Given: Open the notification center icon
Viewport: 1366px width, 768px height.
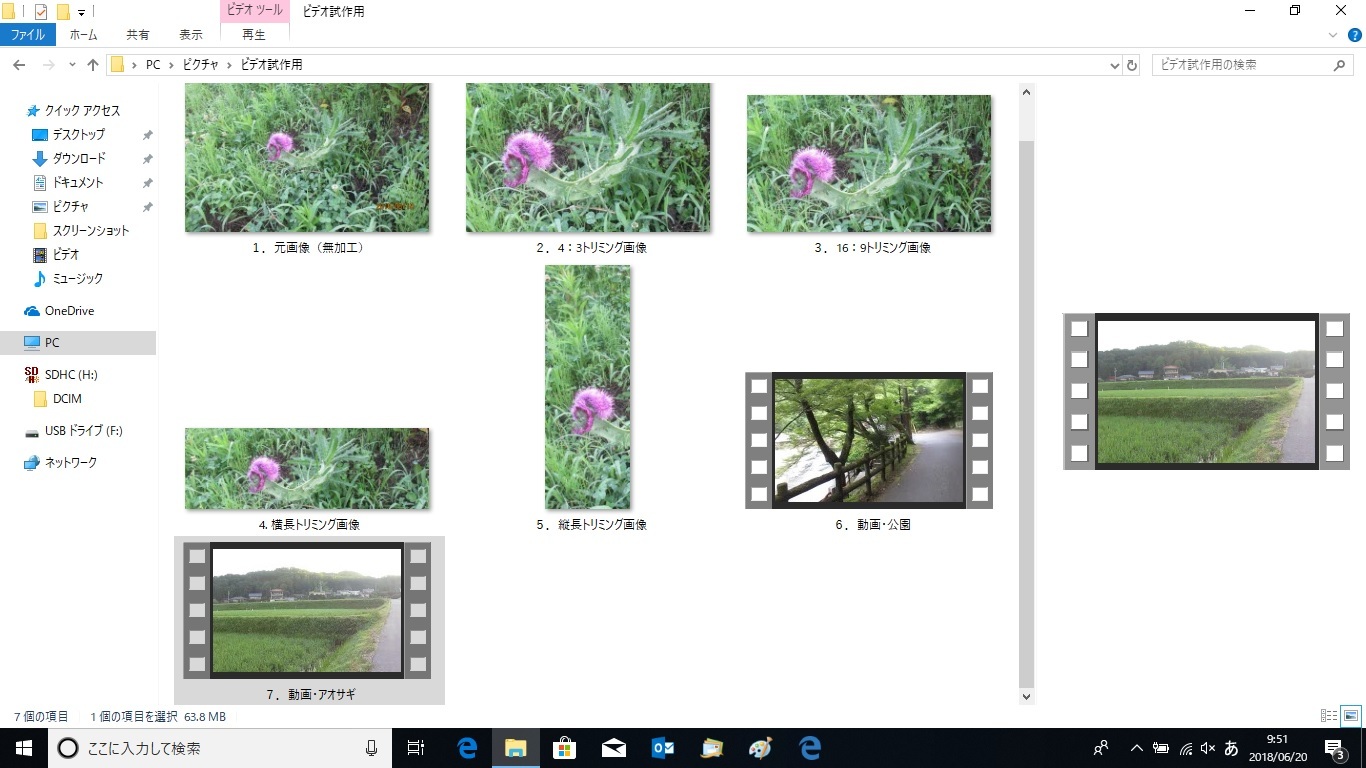Looking at the screenshot, I should (1334, 748).
